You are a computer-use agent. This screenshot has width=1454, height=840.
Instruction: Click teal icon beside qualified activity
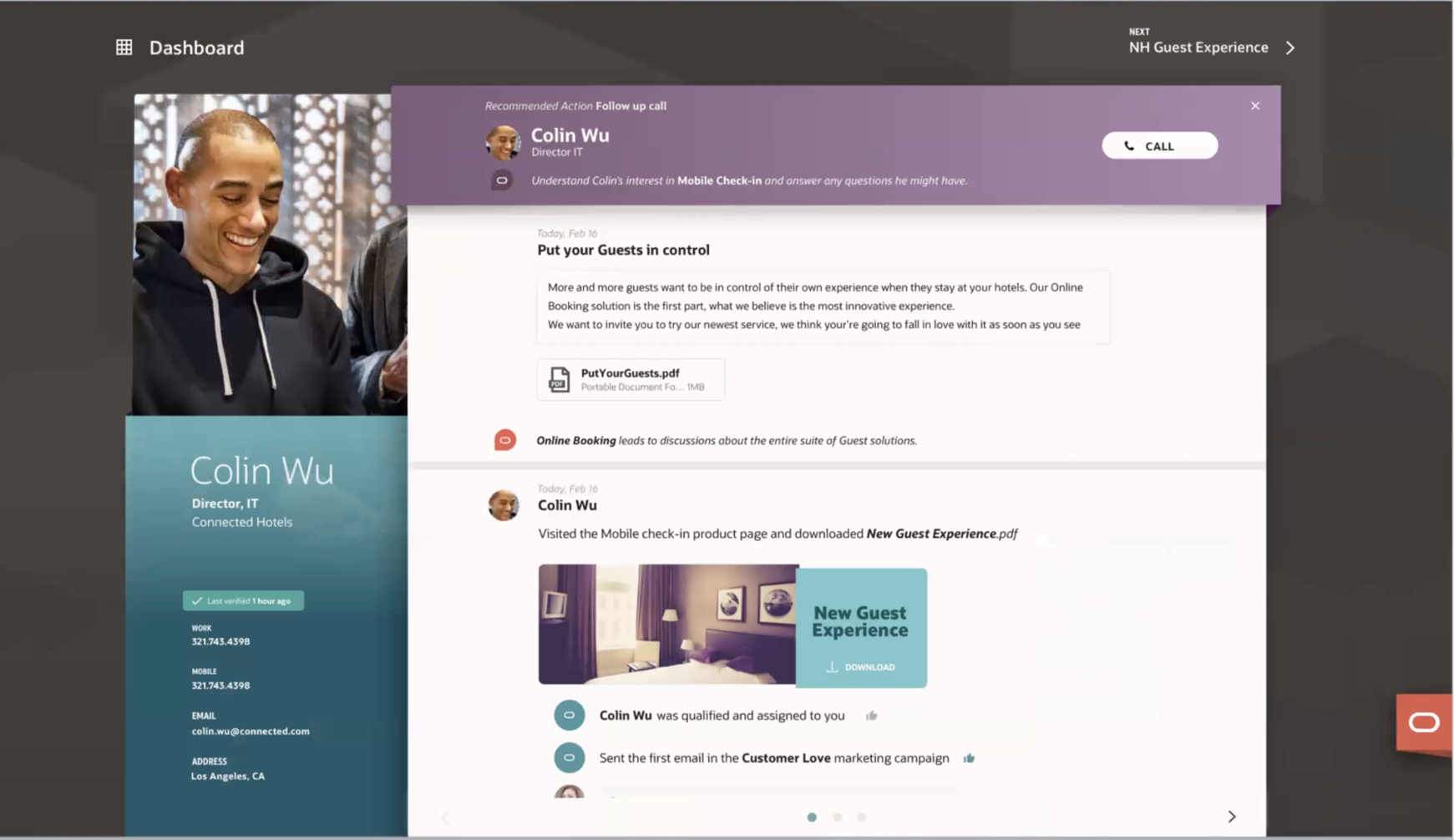pyautogui.click(x=569, y=716)
